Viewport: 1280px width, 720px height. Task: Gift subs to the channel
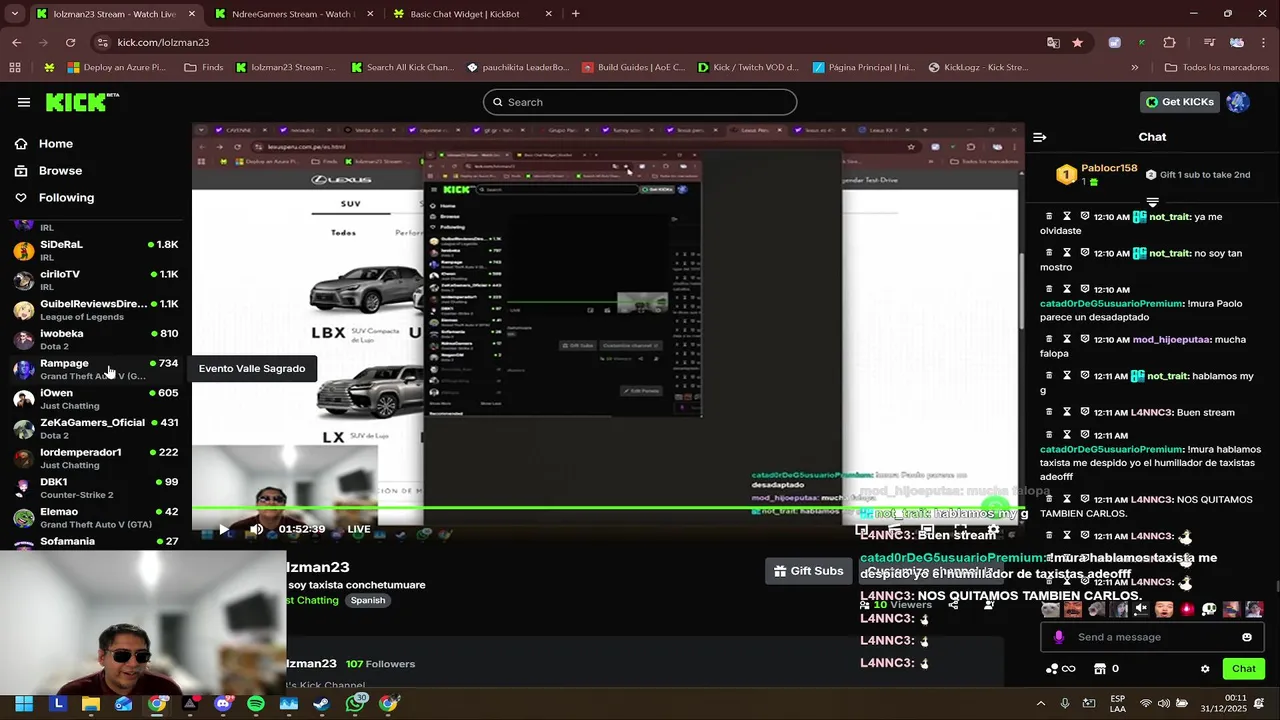(x=809, y=571)
